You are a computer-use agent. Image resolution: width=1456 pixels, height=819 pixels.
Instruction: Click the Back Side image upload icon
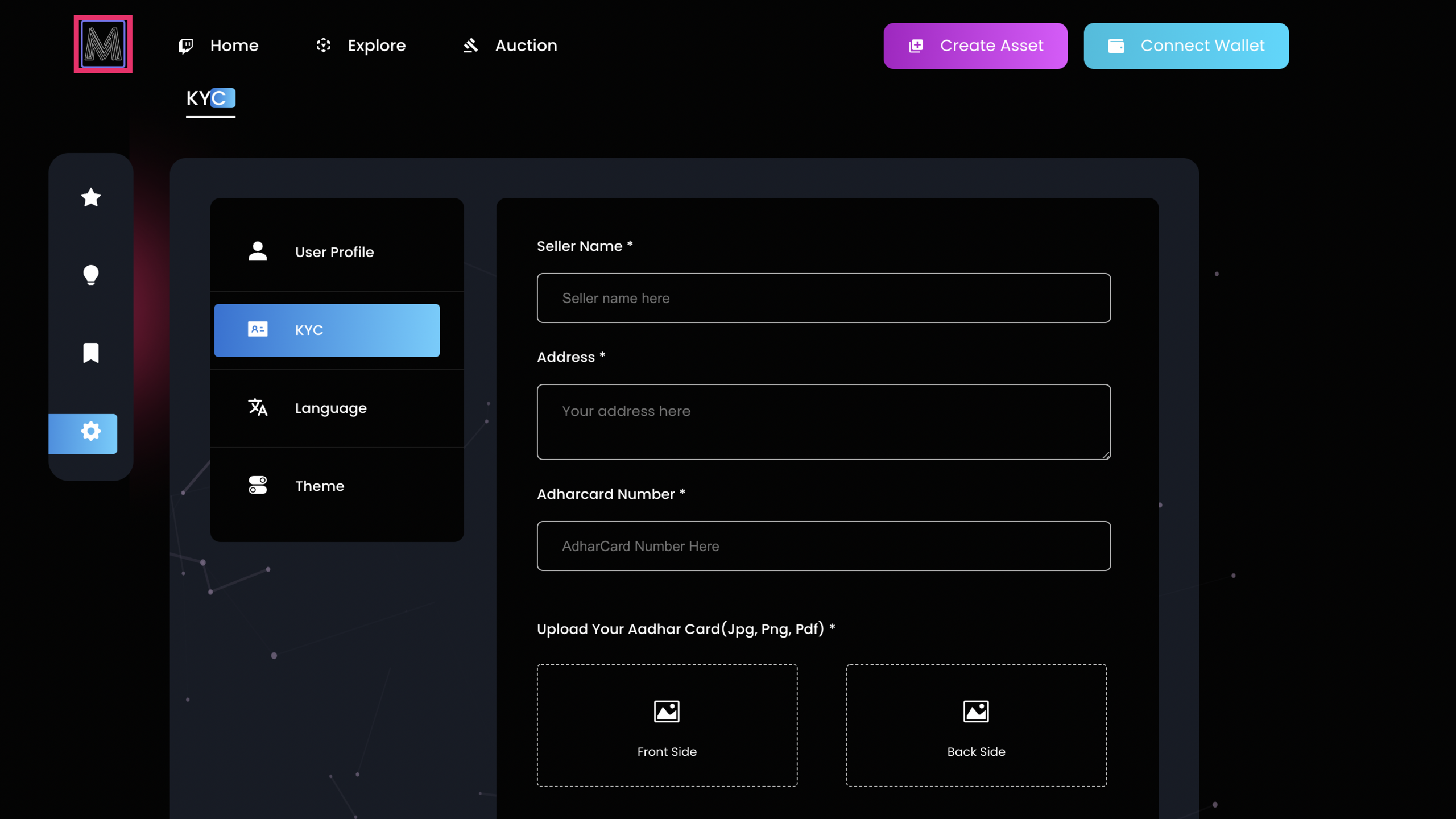pos(976,712)
